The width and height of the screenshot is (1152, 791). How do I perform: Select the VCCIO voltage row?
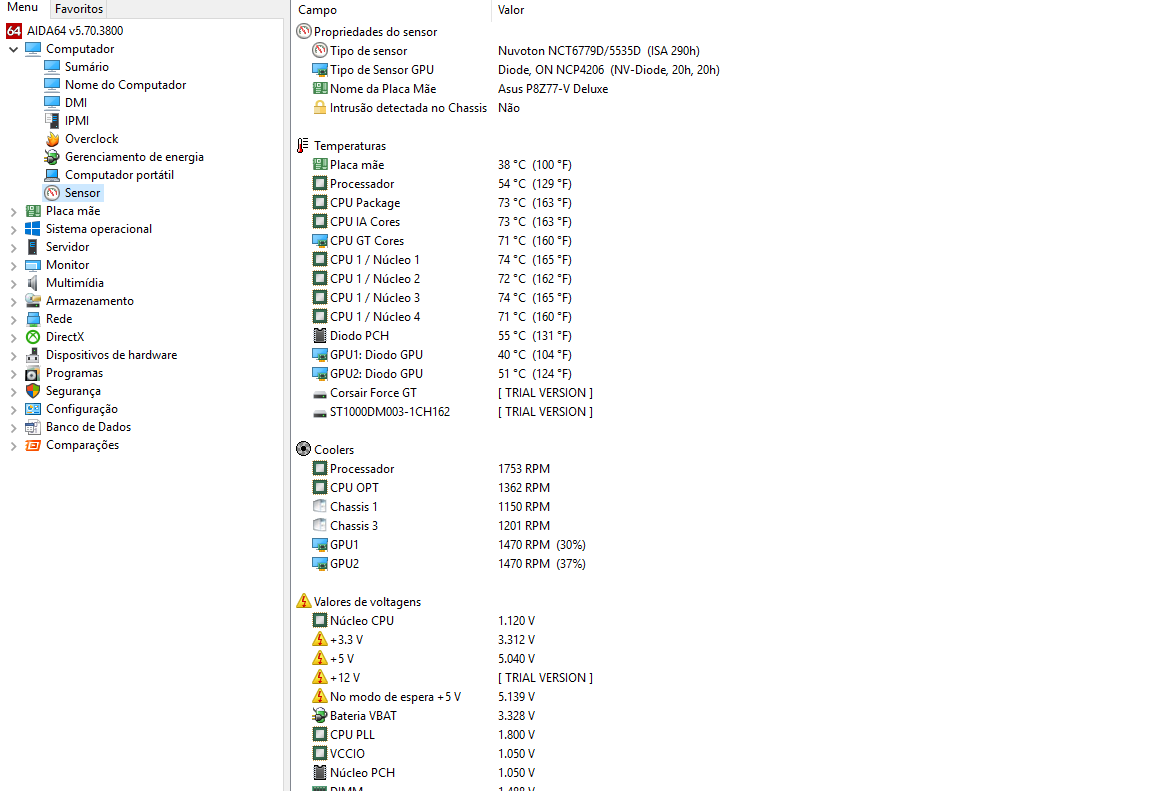click(x=425, y=754)
